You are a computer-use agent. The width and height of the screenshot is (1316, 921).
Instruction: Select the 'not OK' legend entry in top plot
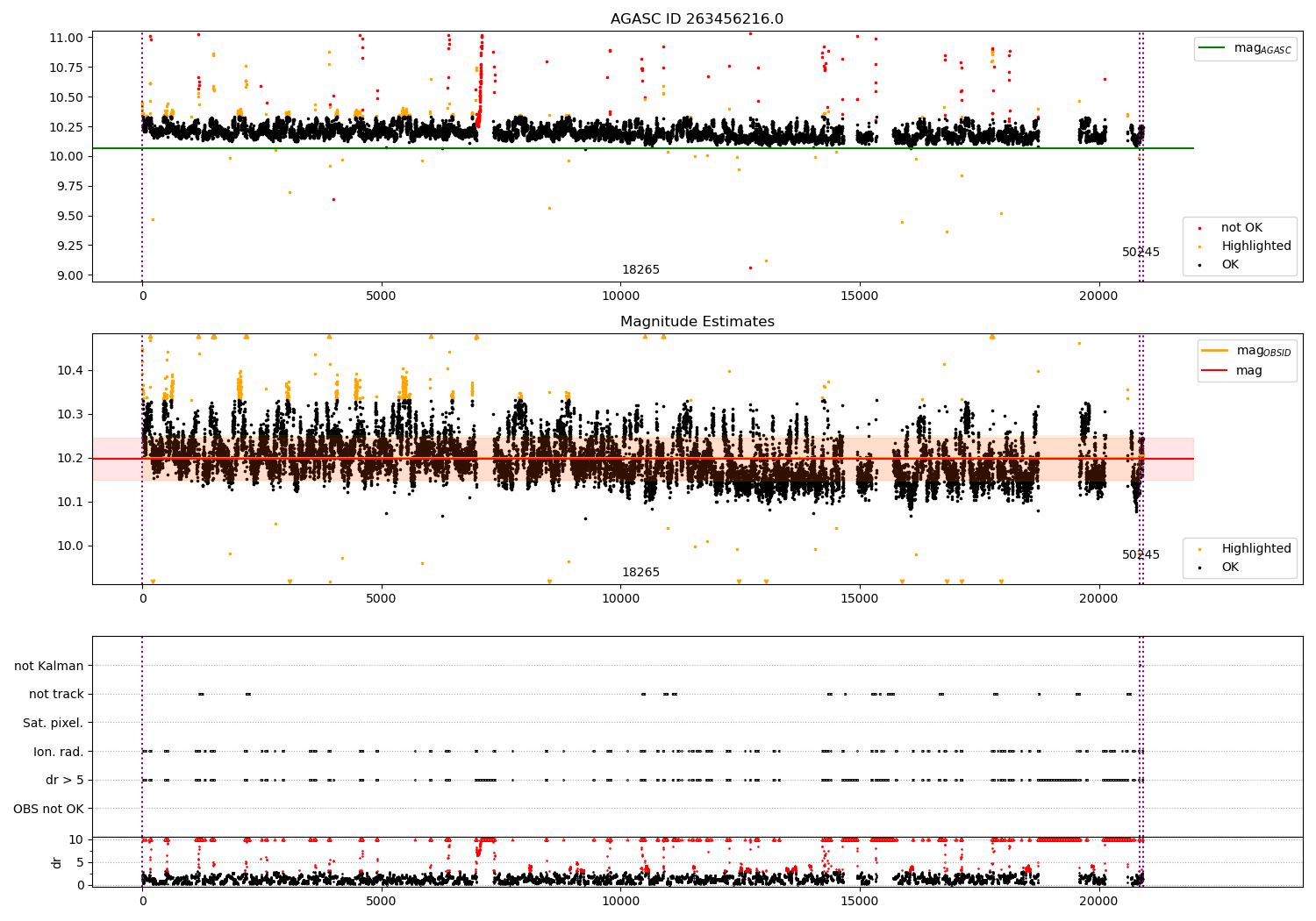click(1241, 228)
